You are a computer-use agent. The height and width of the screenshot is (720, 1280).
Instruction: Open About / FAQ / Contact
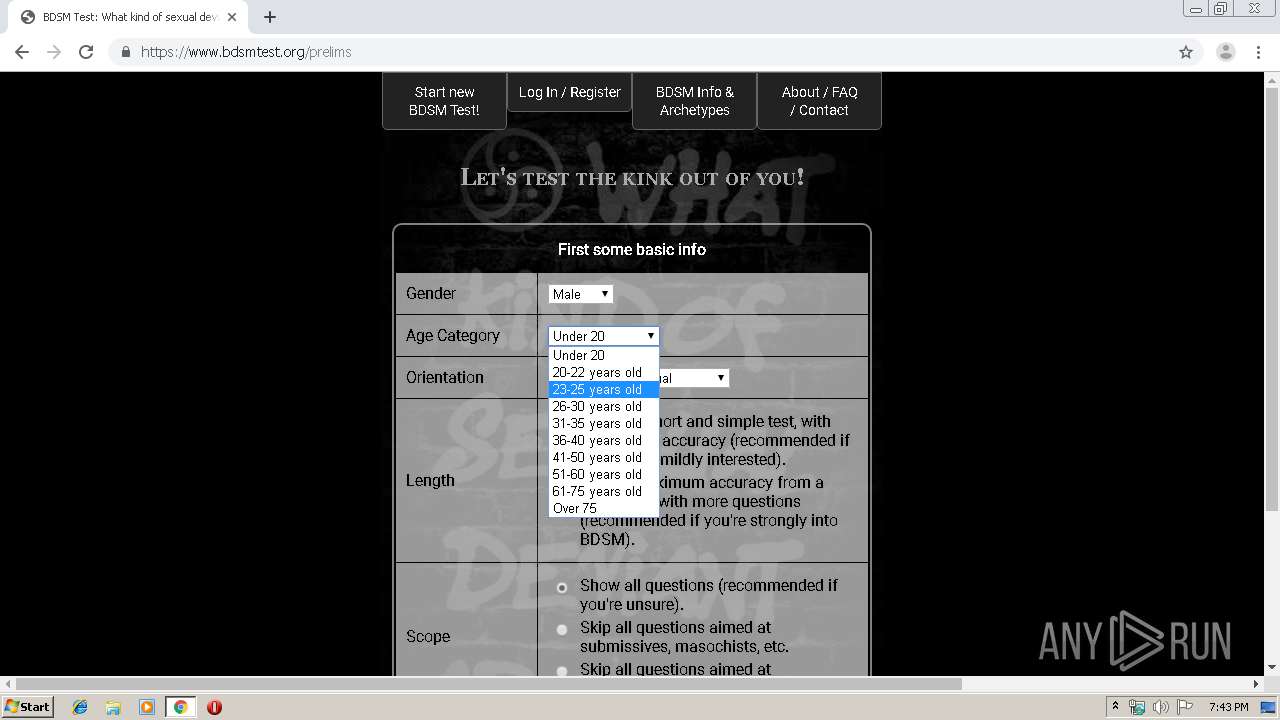819,101
